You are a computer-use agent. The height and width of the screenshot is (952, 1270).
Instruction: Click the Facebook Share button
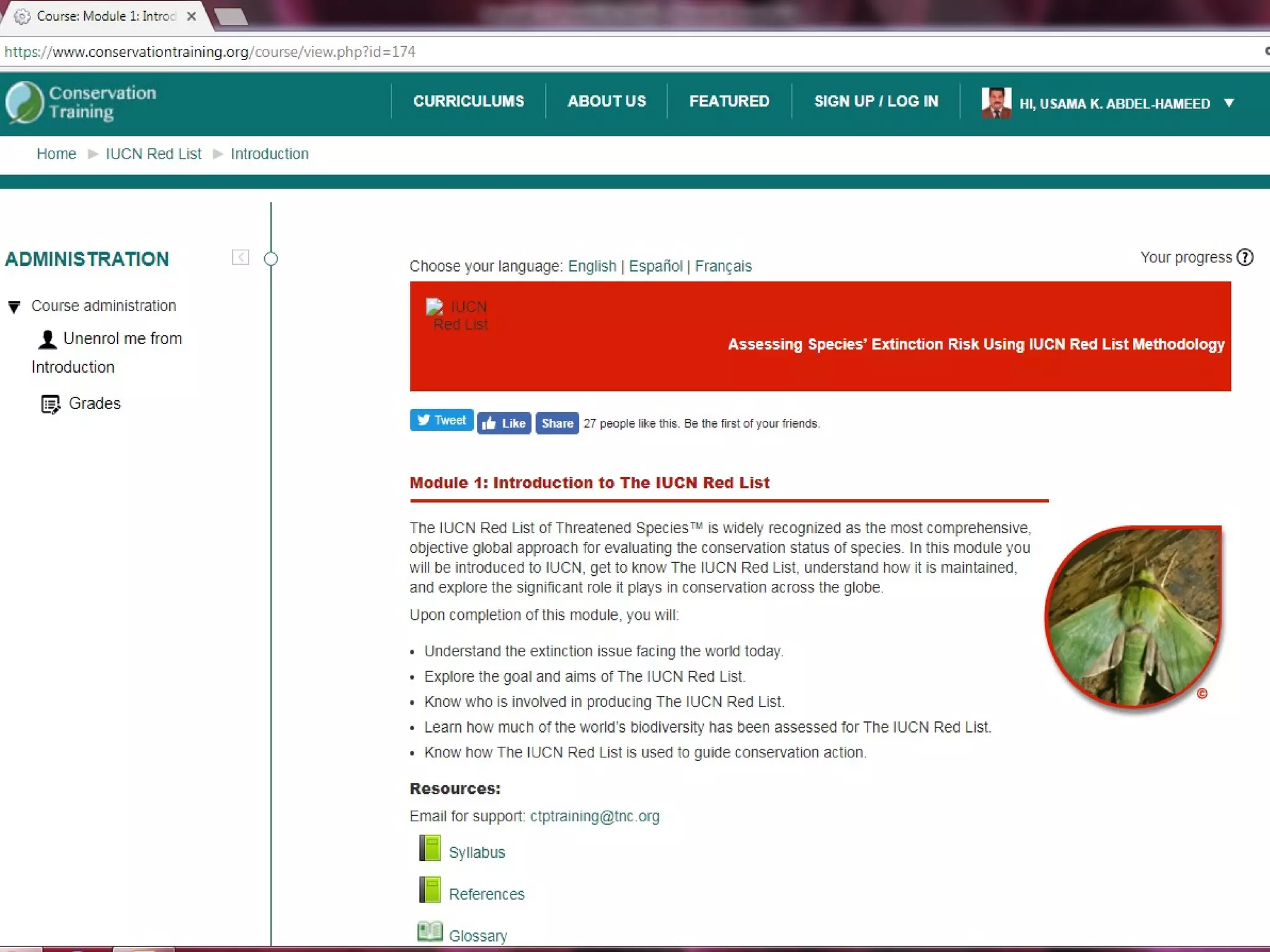tap(557, 423)
